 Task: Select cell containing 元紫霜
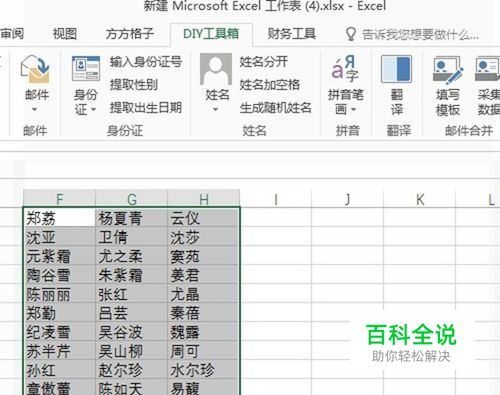[60, 256]
